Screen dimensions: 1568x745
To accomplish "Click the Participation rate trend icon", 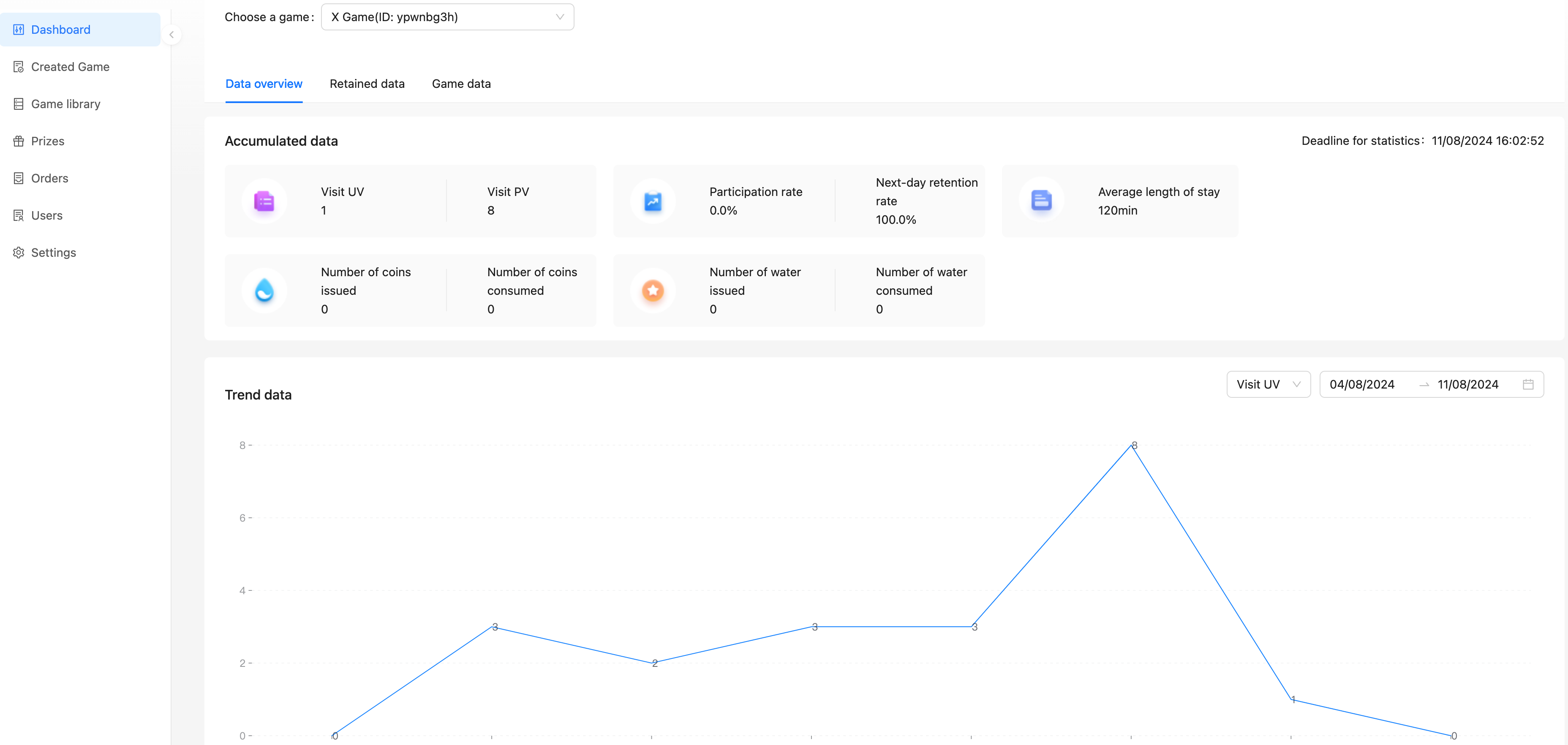I will click(653, 201).
